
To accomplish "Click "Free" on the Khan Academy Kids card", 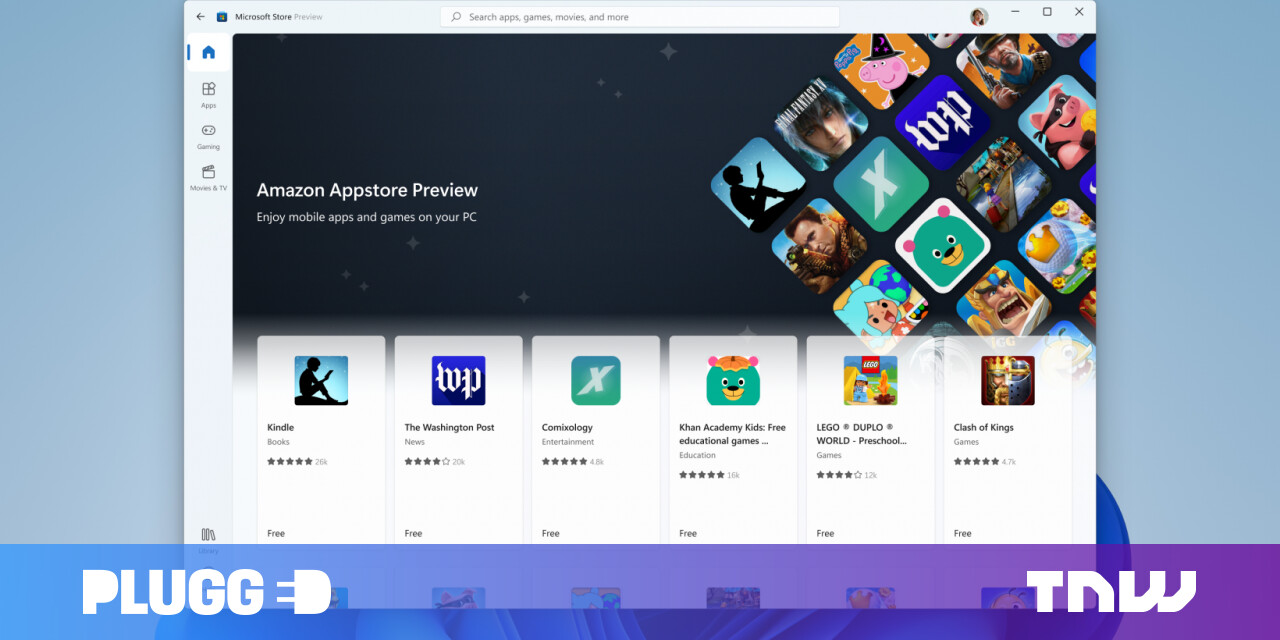I will (x=688, y=534).
